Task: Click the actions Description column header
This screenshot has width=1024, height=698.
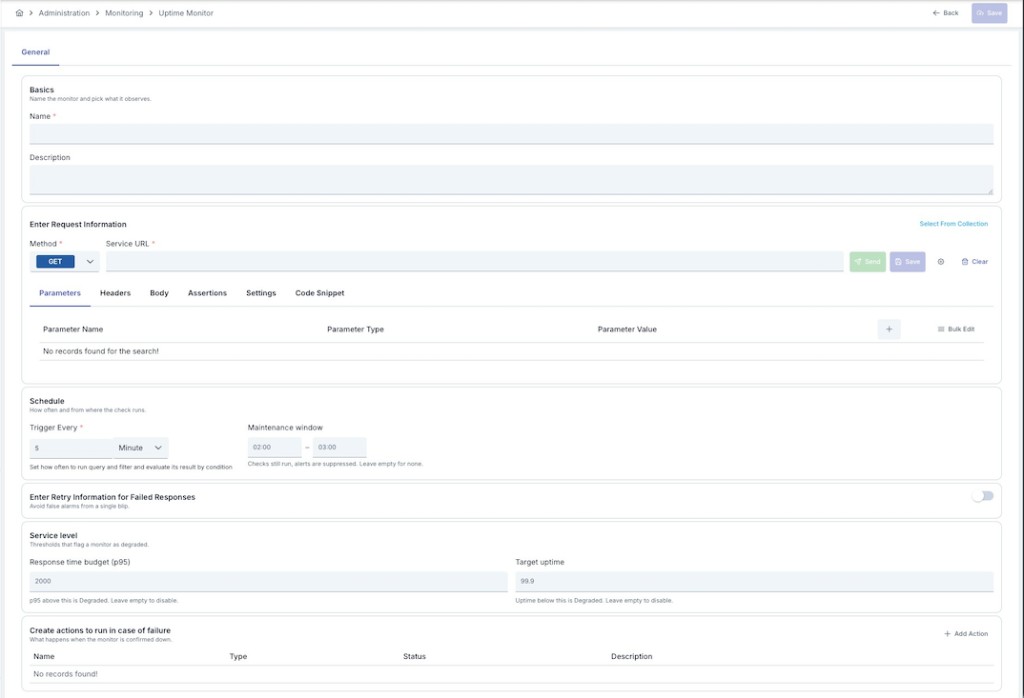Action: tap(632, 657)
